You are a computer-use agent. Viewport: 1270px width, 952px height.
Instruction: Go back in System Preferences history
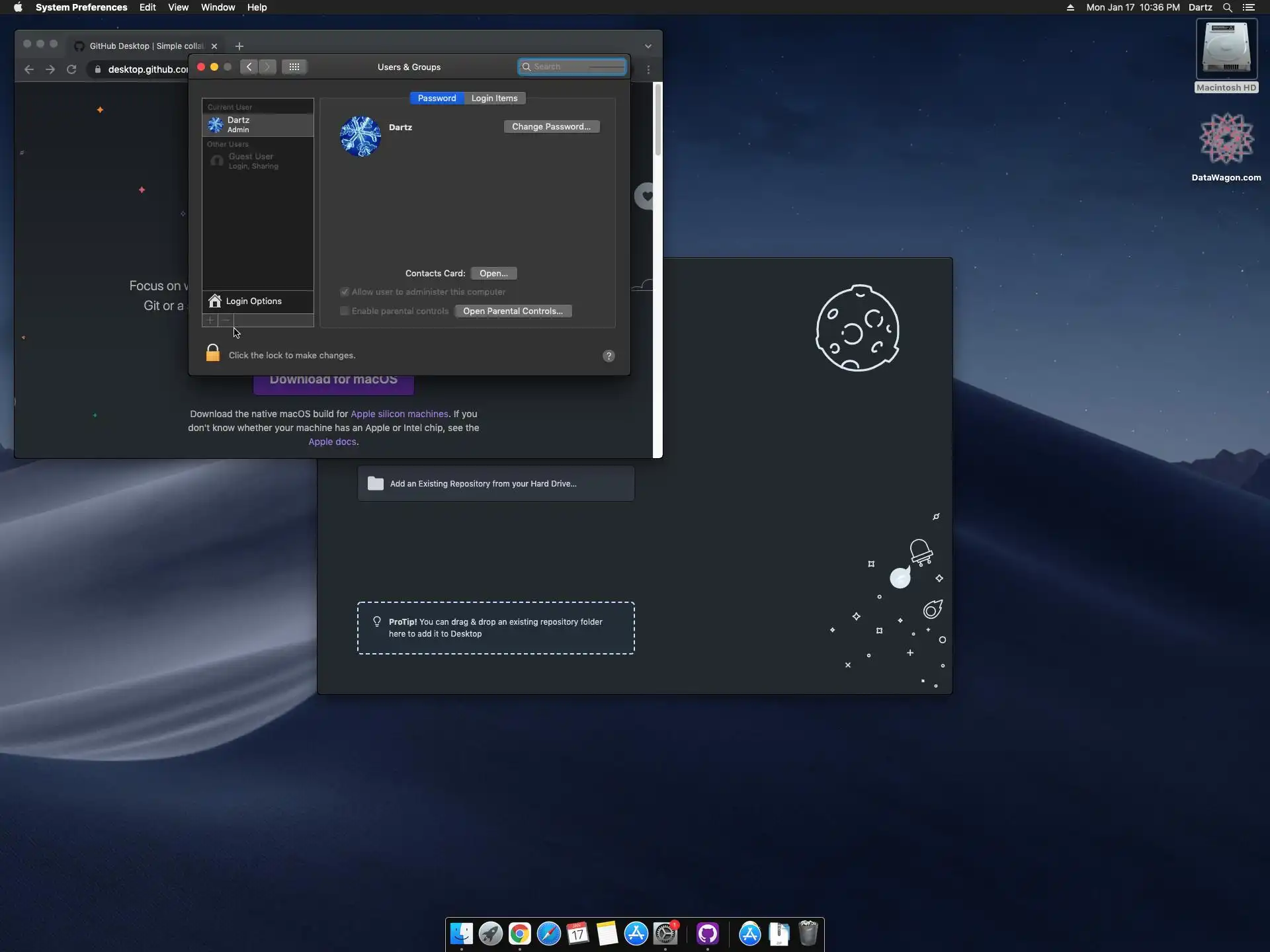pos(249,67)
